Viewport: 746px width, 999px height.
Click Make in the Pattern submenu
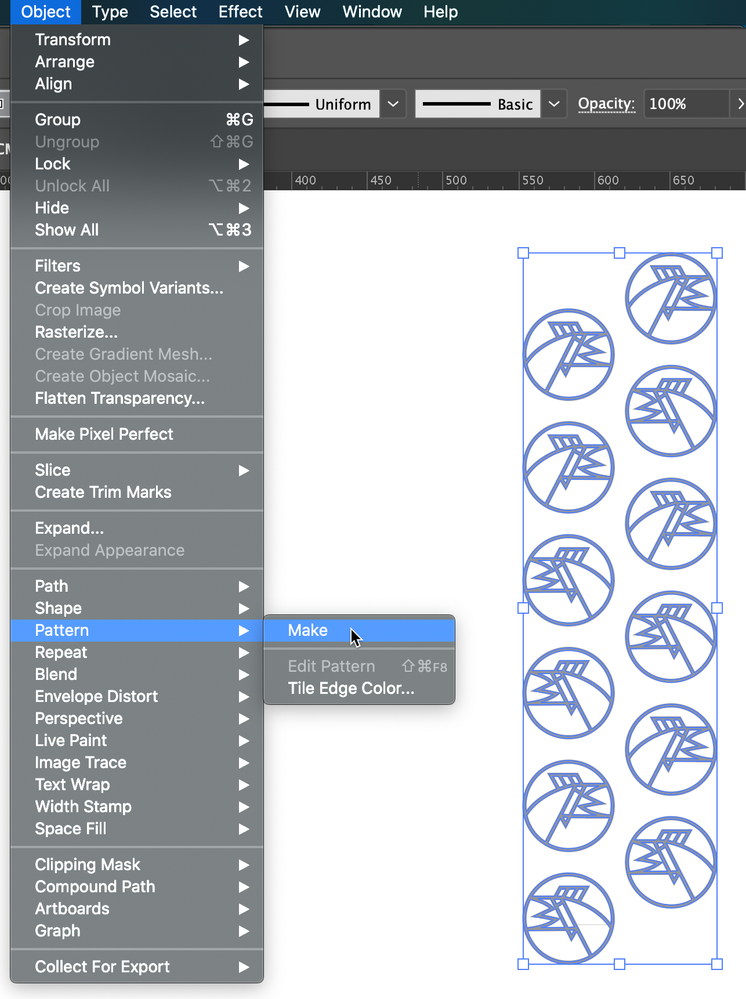coord(308,630)
